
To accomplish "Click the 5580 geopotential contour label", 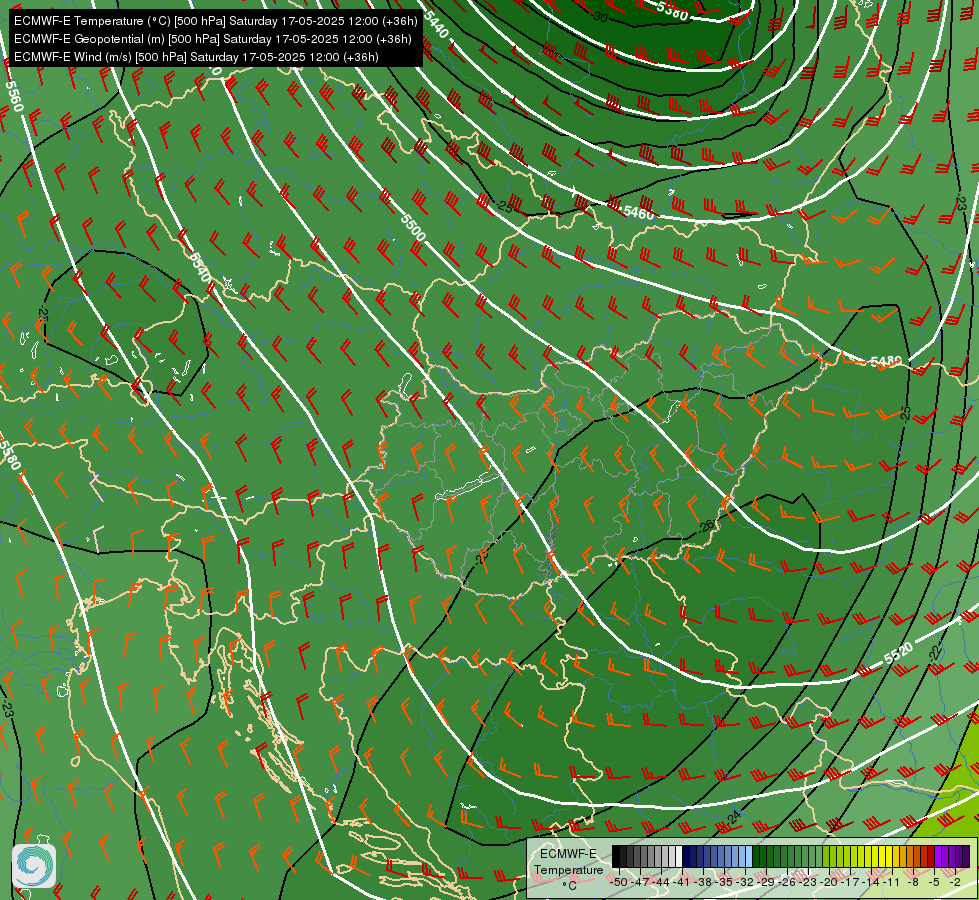I will point(9,454).
